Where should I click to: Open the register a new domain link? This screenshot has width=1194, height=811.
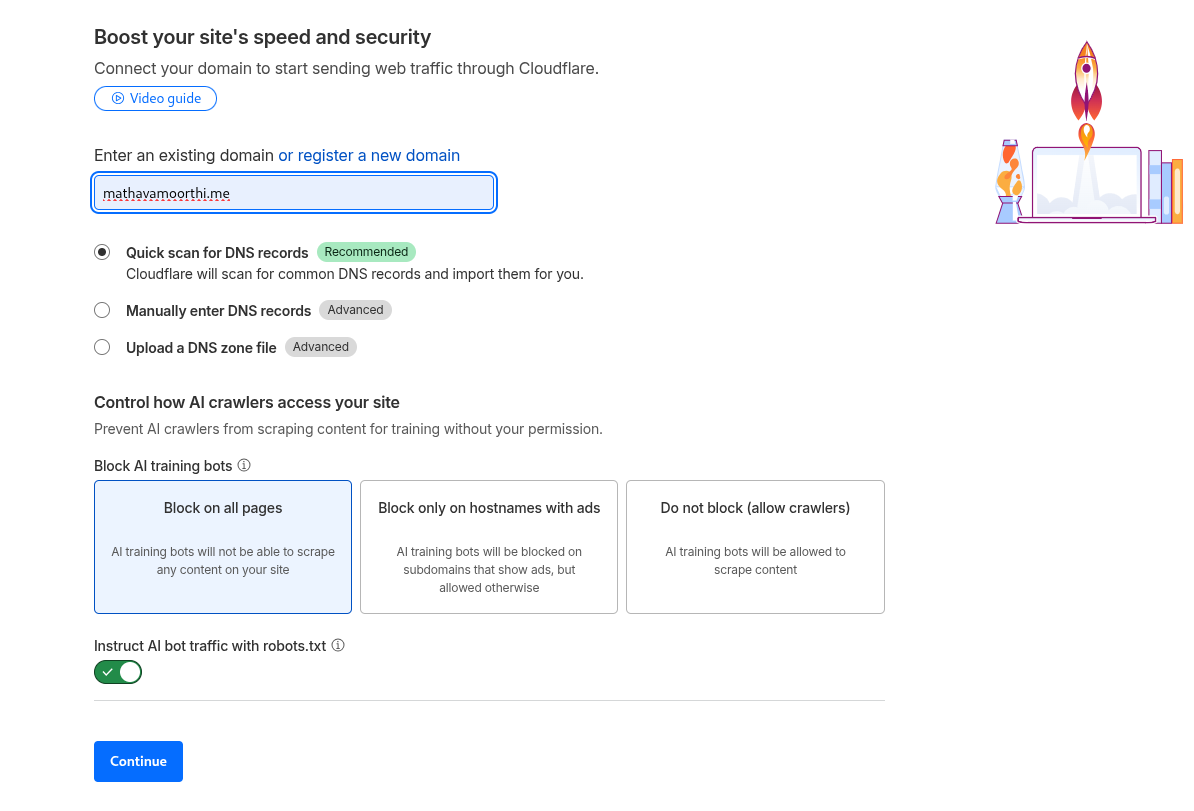click(x=369, y=155)
